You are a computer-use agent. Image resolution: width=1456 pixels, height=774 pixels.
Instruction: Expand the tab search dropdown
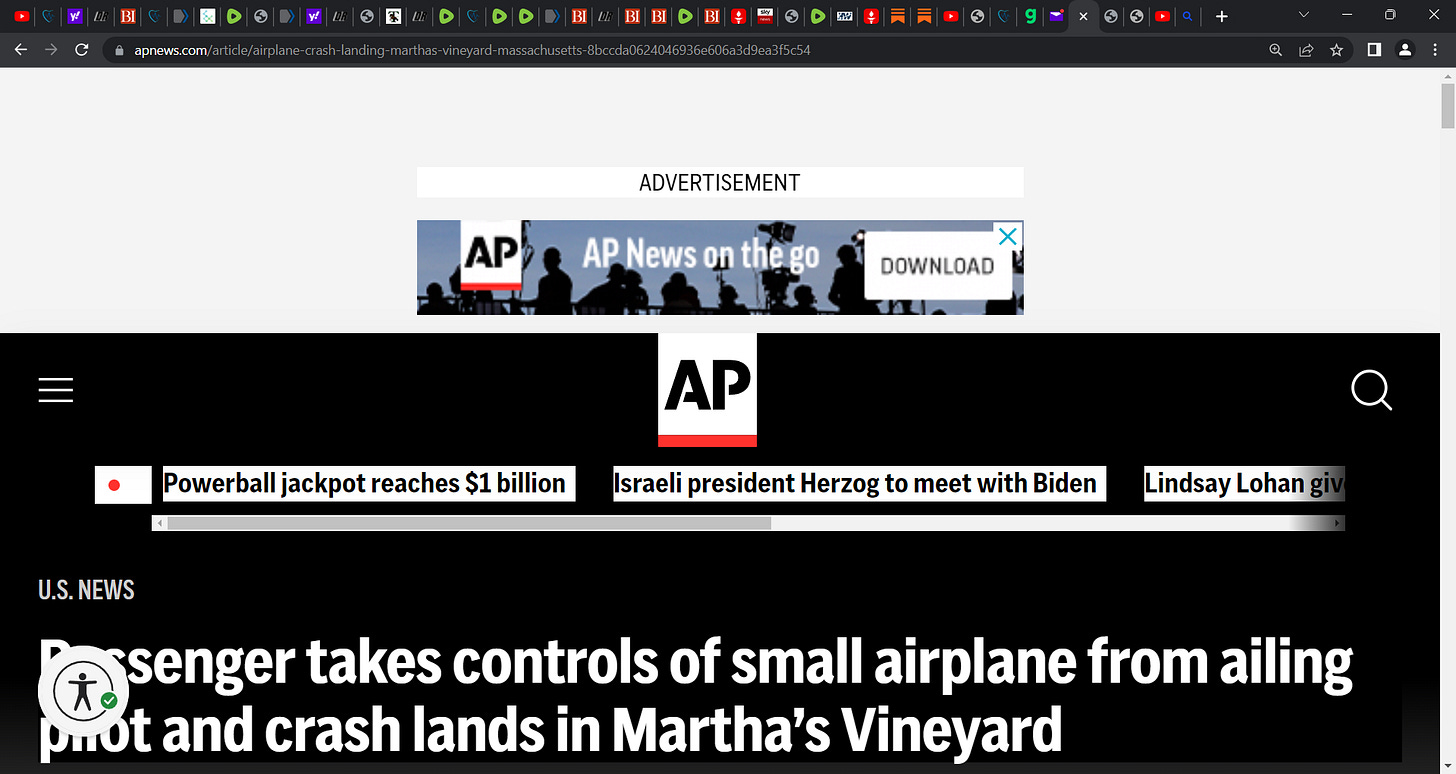[x=1303, y=15]
